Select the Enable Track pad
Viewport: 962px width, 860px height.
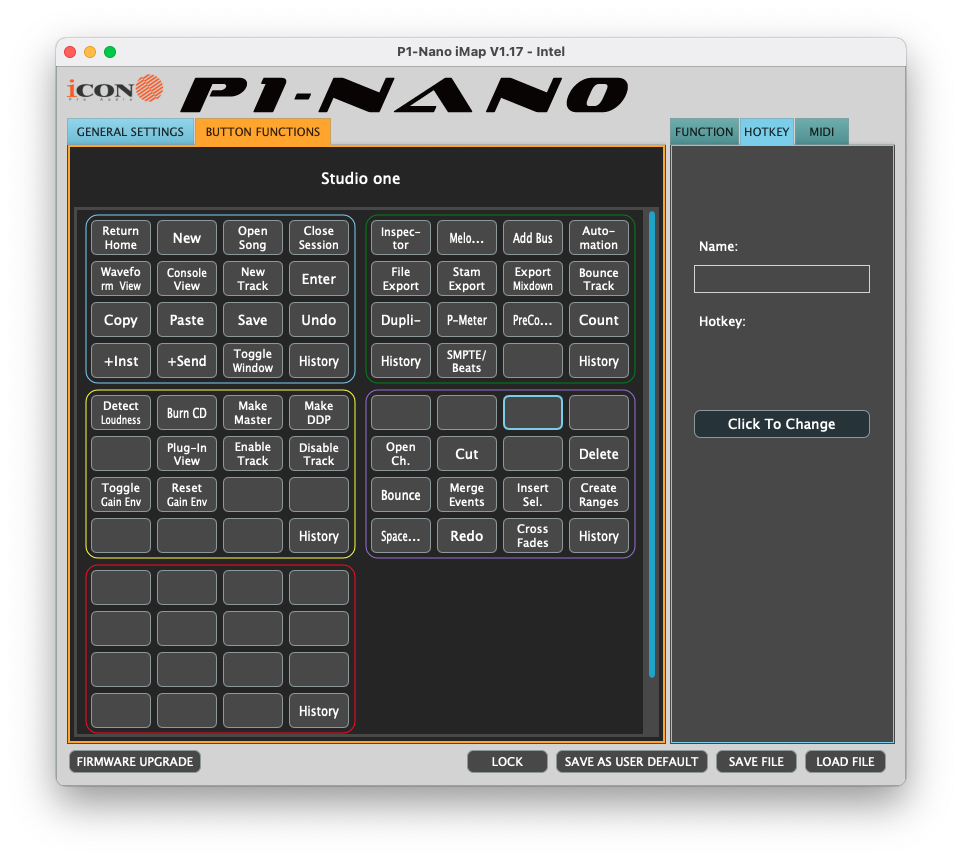click(253, 454)
